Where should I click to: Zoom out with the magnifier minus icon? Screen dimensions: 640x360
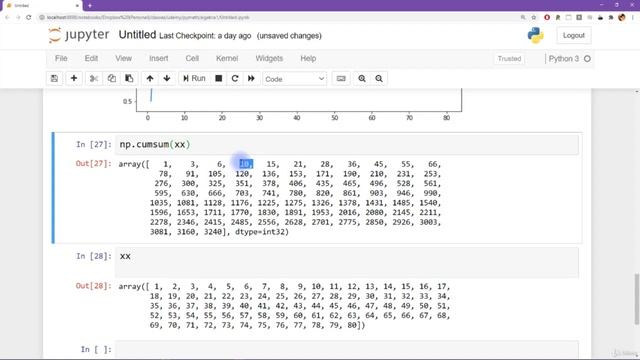coord(379,78)
